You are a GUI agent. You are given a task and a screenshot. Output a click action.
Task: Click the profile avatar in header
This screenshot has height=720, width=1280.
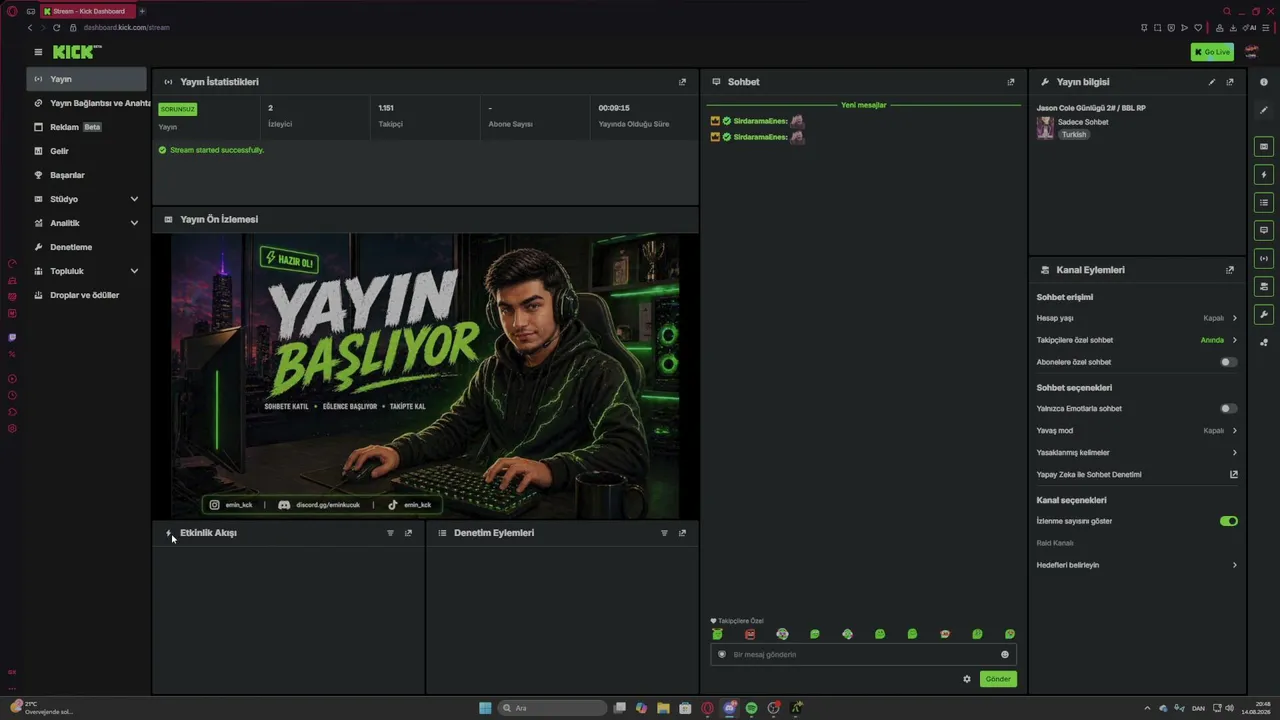(1252, 52)
